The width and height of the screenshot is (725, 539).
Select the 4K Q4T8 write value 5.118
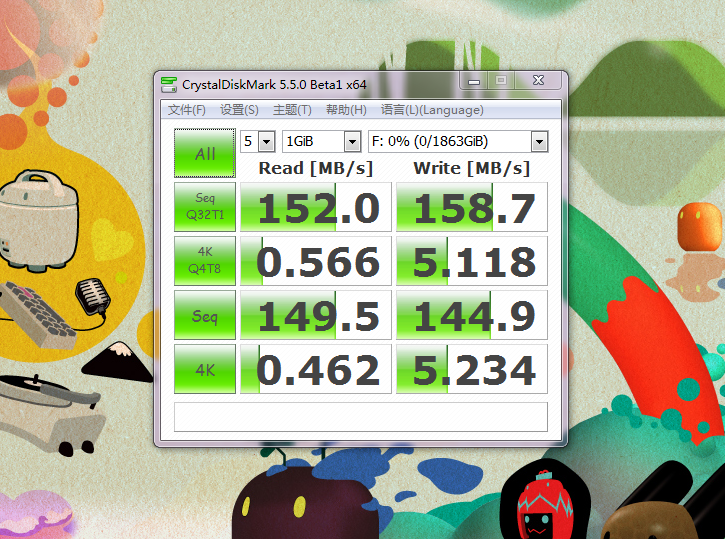coord(472,261)
